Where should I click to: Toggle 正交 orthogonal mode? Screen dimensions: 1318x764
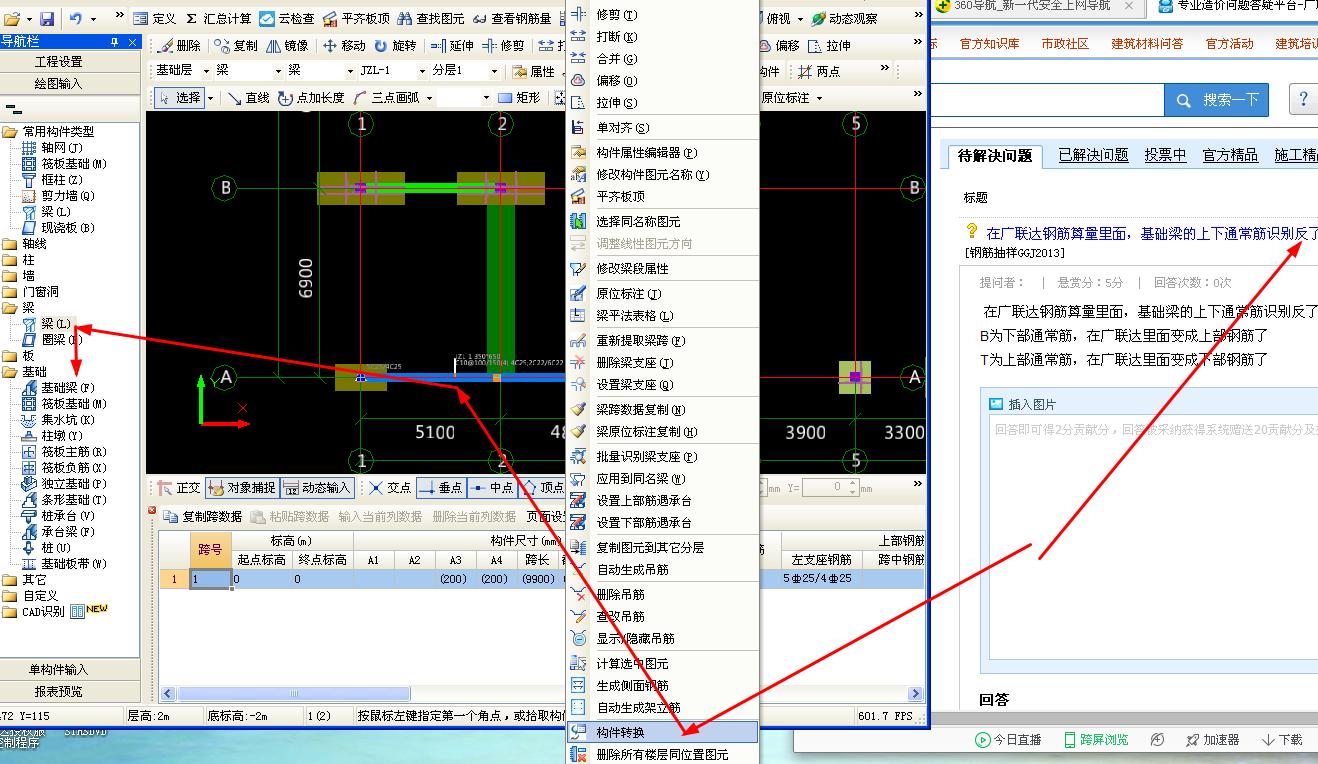(x=179, y=488)
